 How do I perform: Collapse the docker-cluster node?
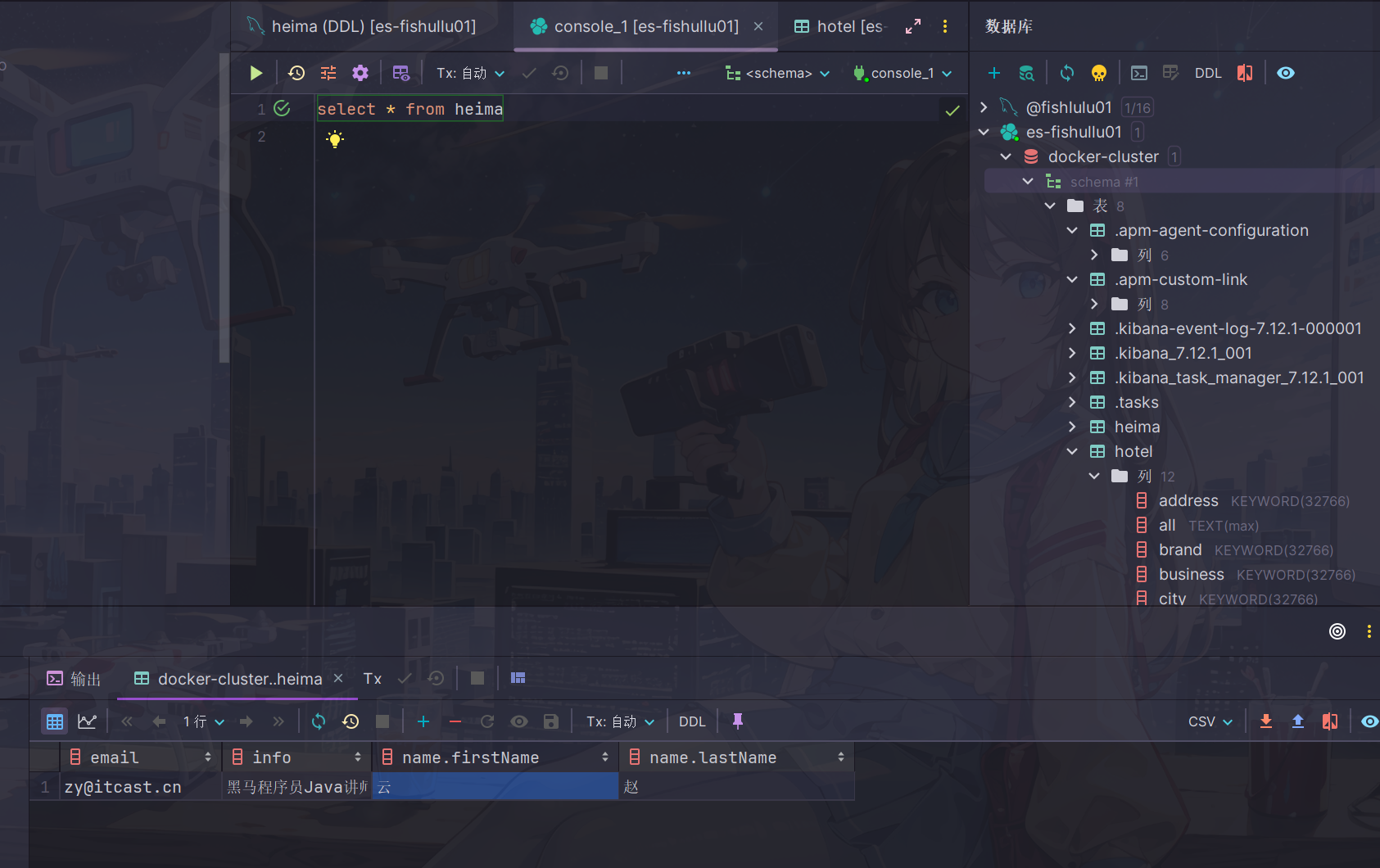(x=1006, y=156)
